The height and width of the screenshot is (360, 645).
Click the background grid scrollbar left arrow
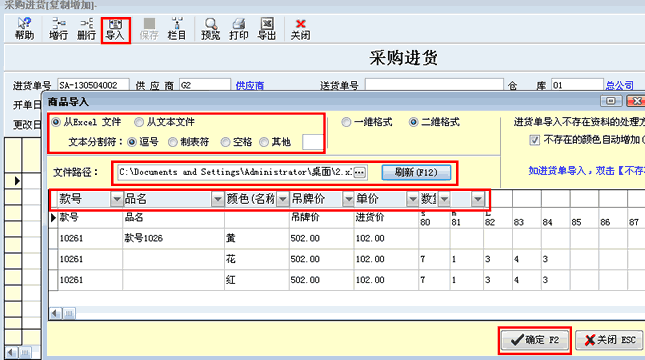point(12,353)
